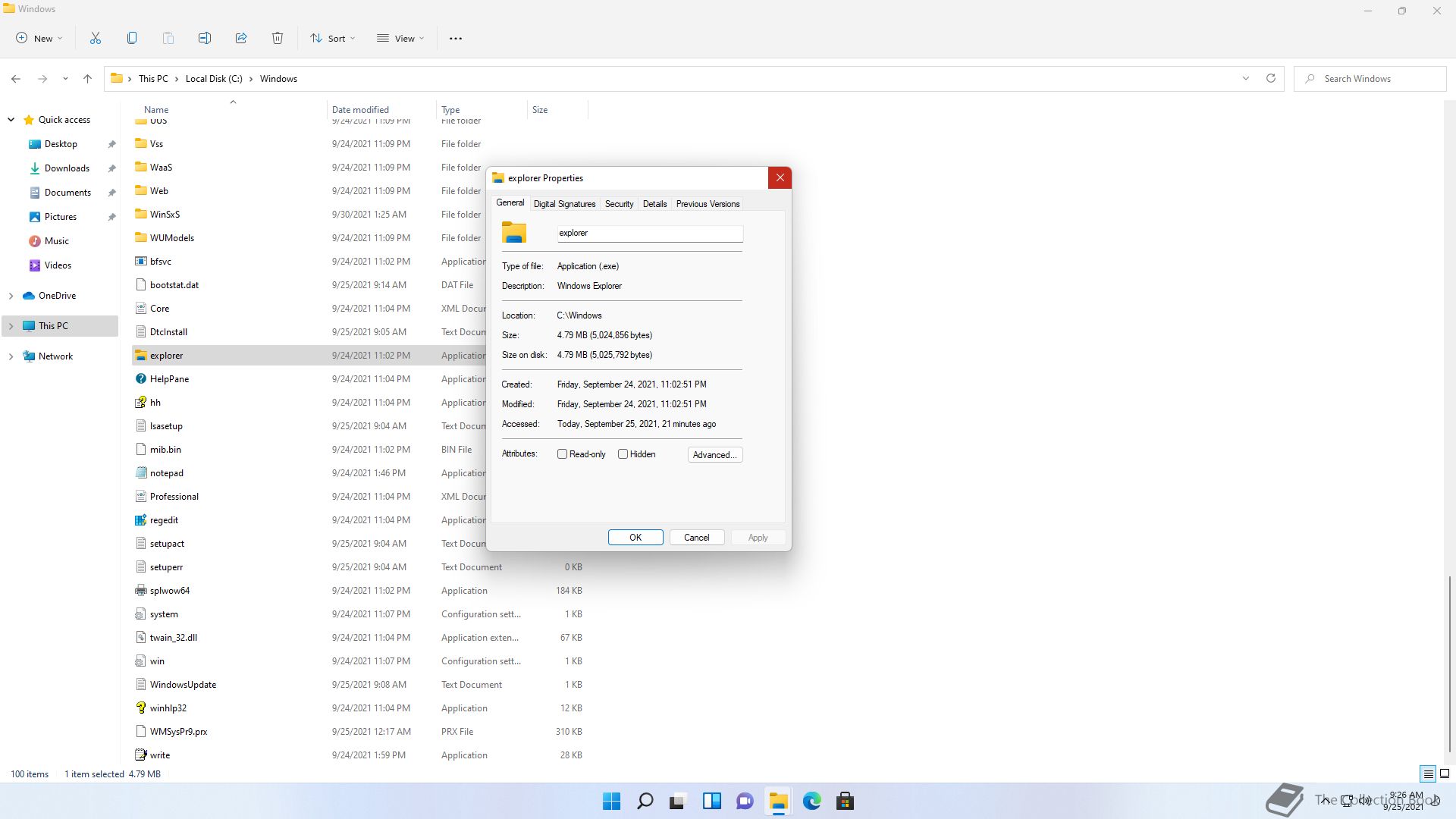Viewport: 1456px width, 819px height.
Task: Click the Share icon in toolbar
Action: click(x=241, y=38)
